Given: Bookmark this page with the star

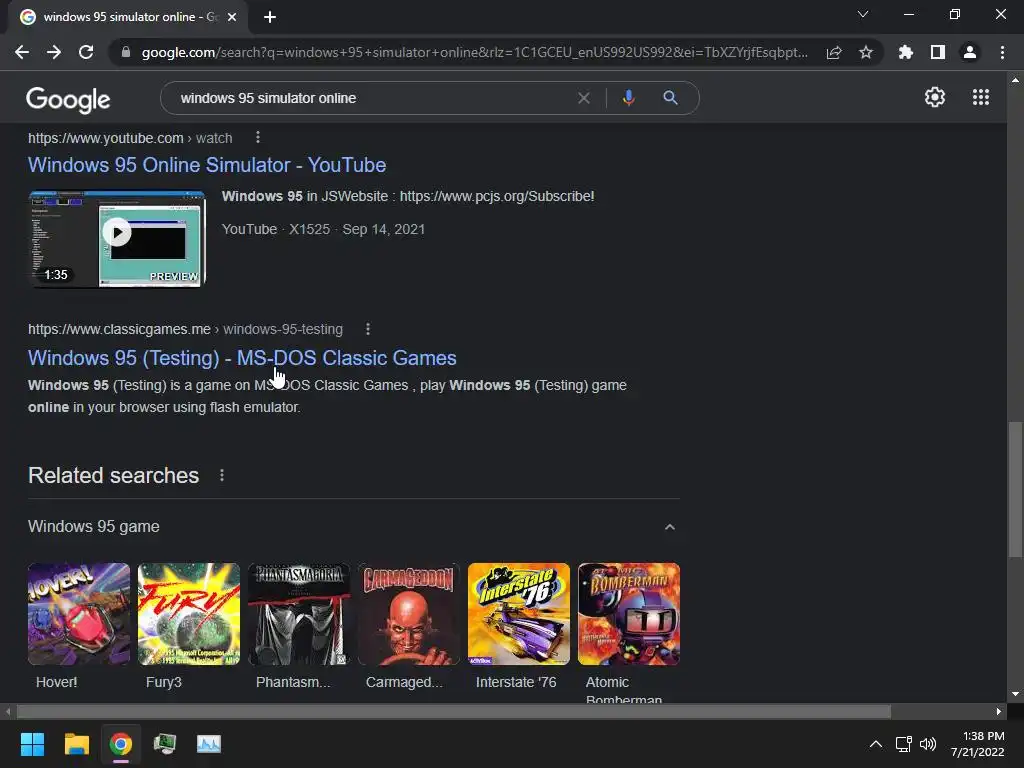Looking at the screenshot, I should (x=866, y=52).
